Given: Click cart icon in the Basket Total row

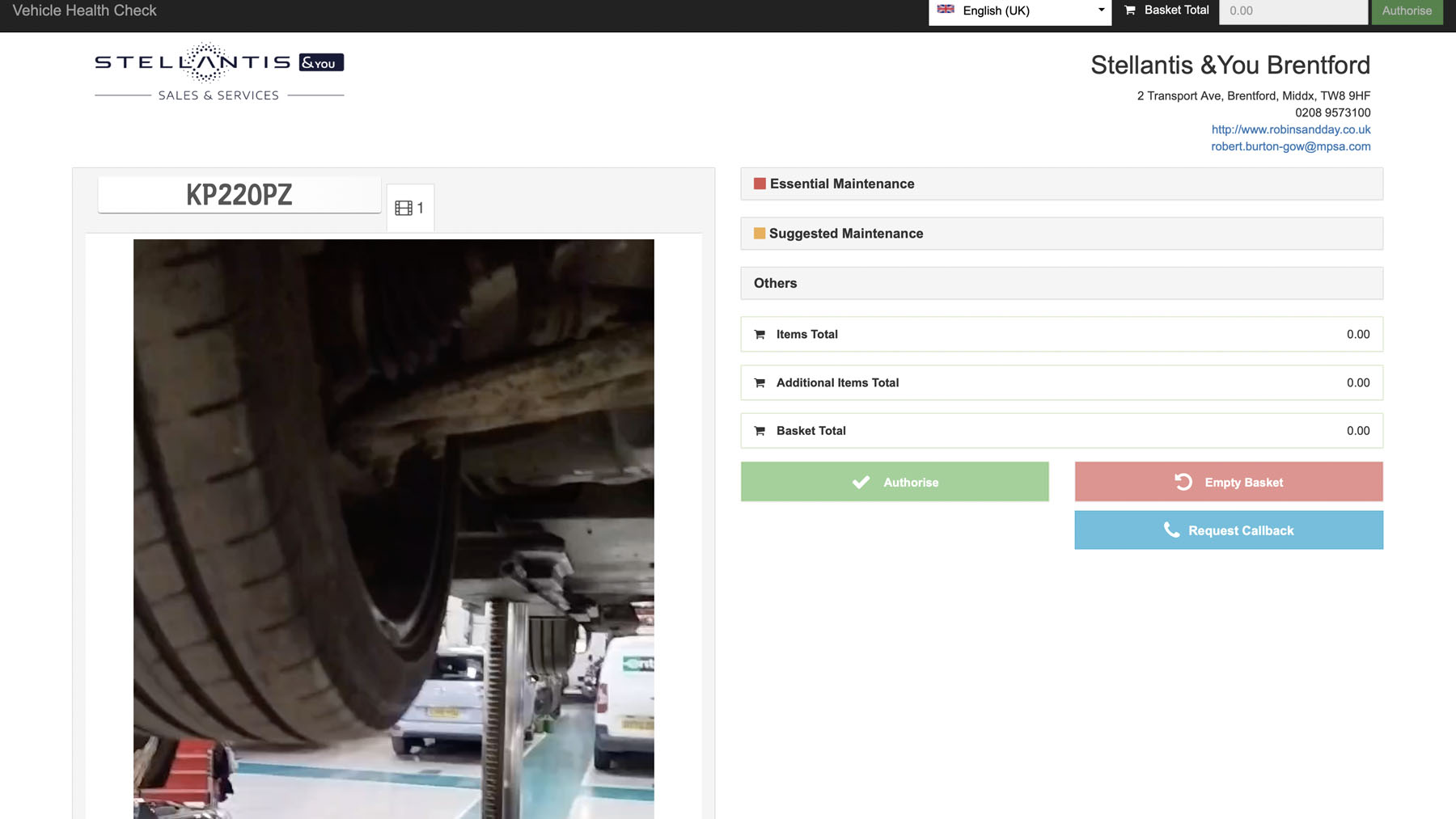Looking at the screenshot, I should point(760,431).
